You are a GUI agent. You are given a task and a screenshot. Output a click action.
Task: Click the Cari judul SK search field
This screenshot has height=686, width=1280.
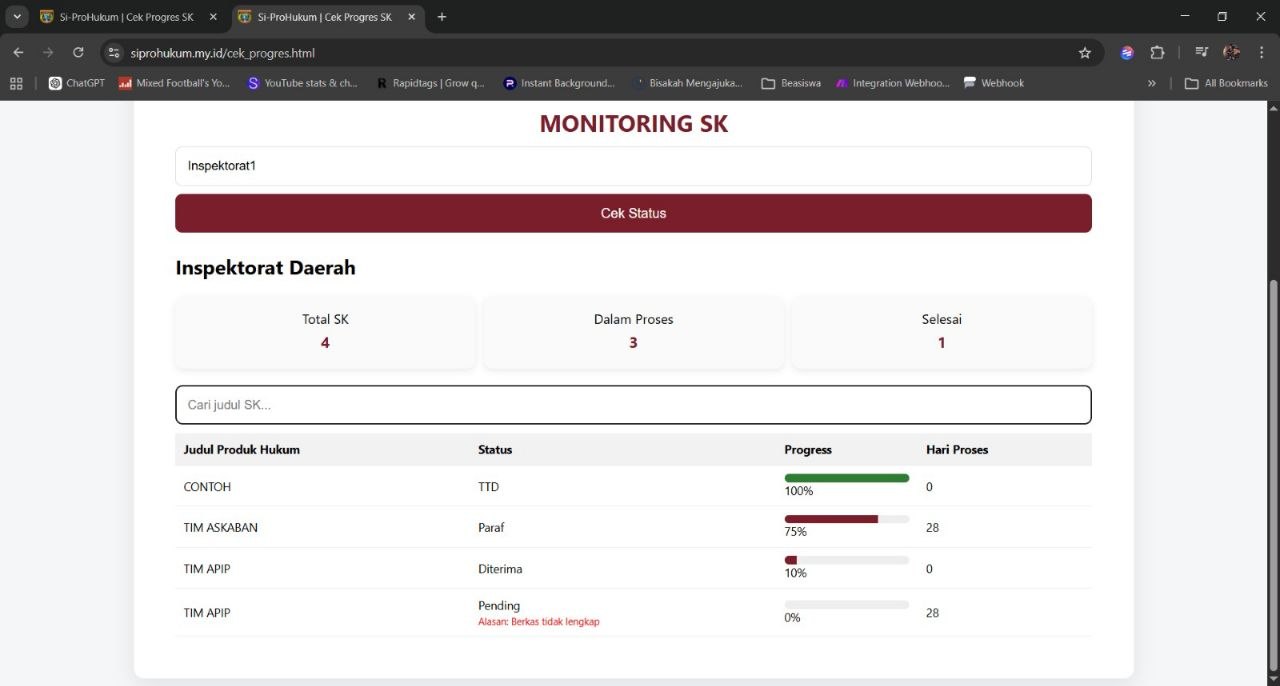coord(633,404)
